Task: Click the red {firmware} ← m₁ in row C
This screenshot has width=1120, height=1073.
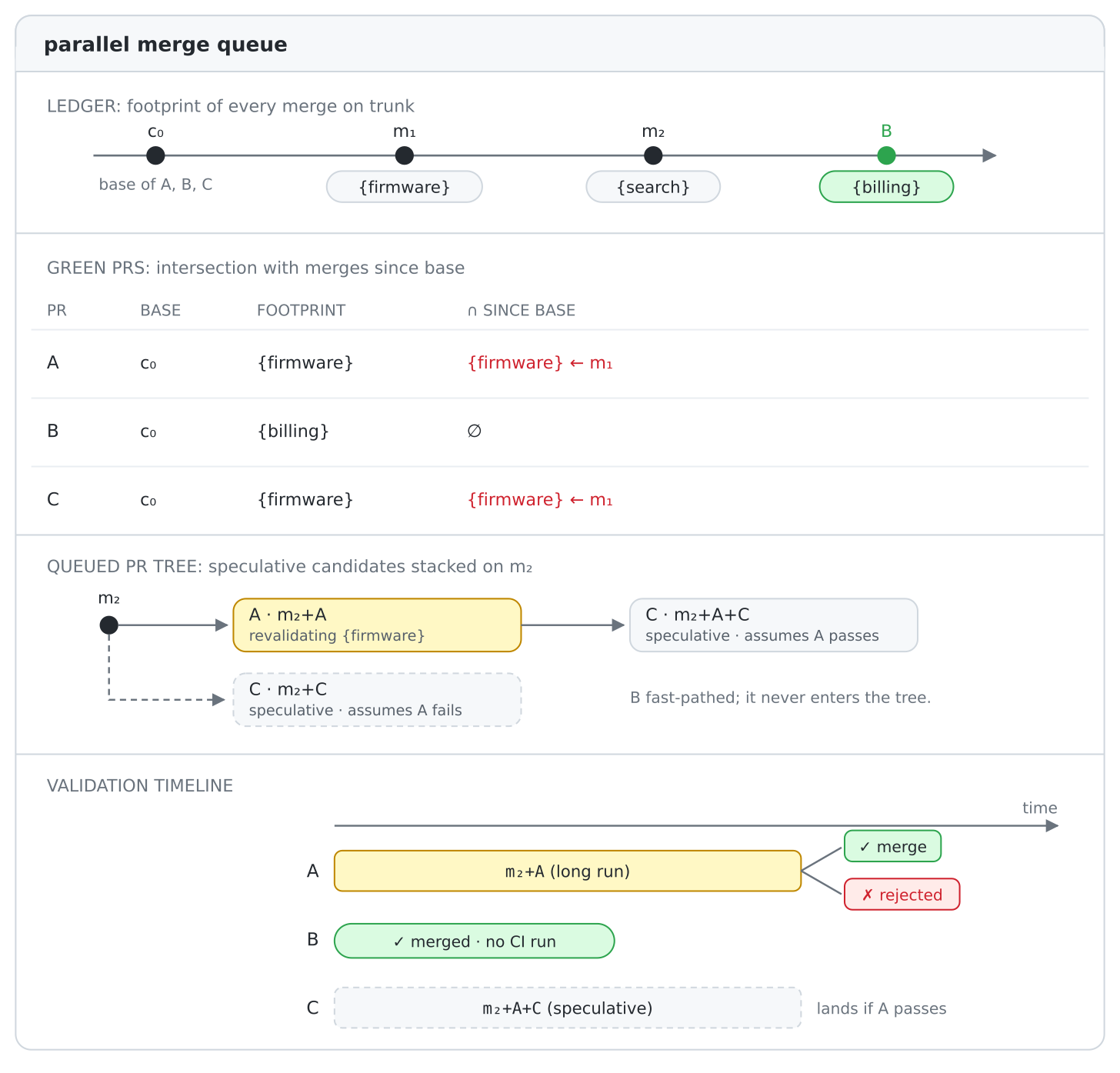Action: pyautogui.click(x=540, y=500)
